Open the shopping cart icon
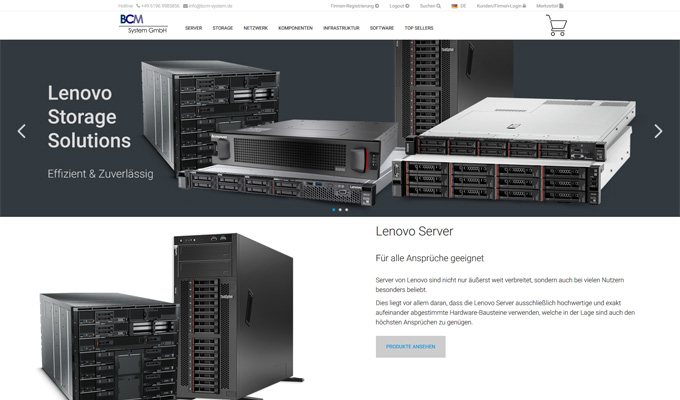The width and height of the screenshot is (680, 400). tap(556, 26)
